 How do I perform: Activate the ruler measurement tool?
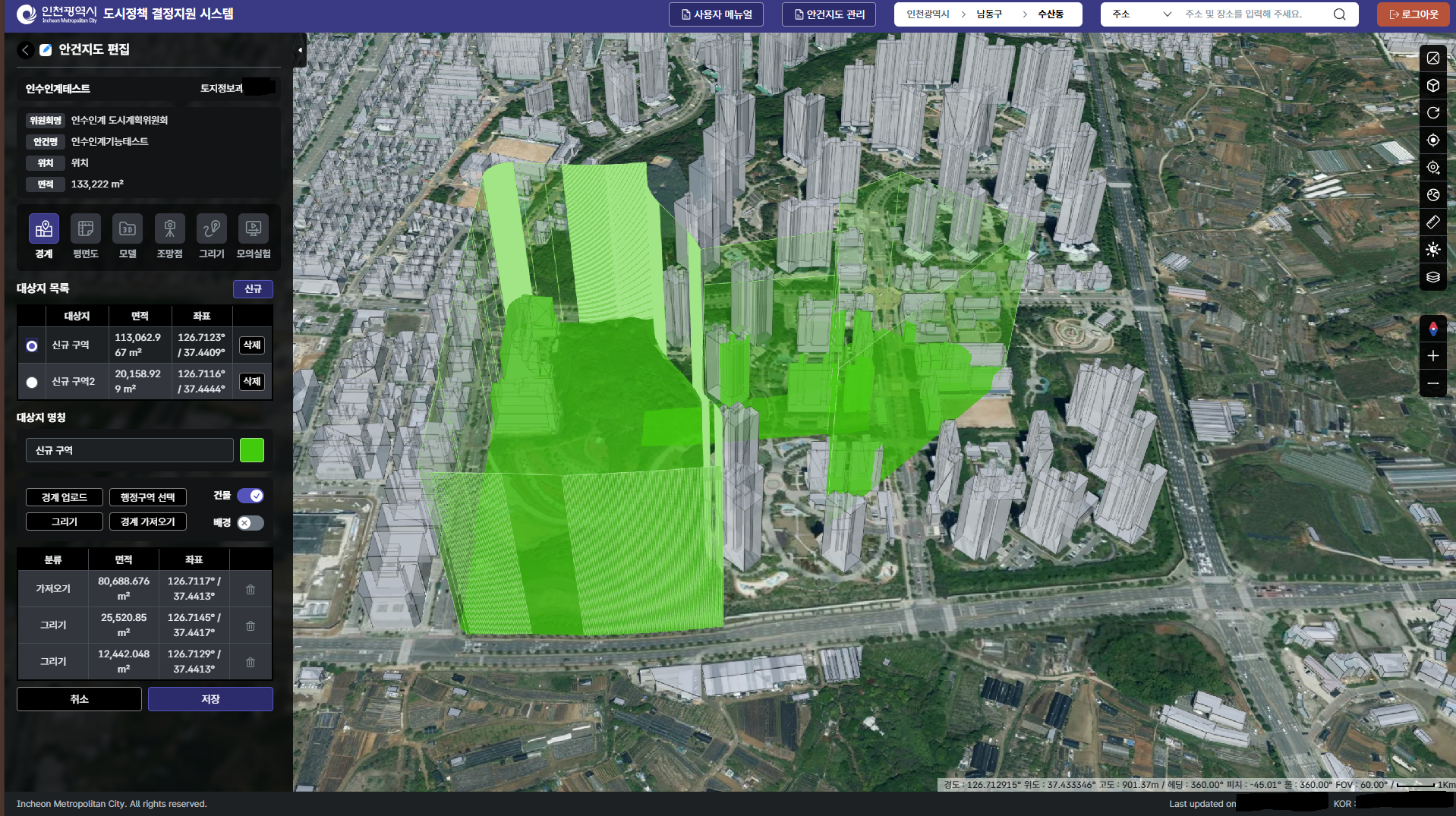(x=1432, y=222)
